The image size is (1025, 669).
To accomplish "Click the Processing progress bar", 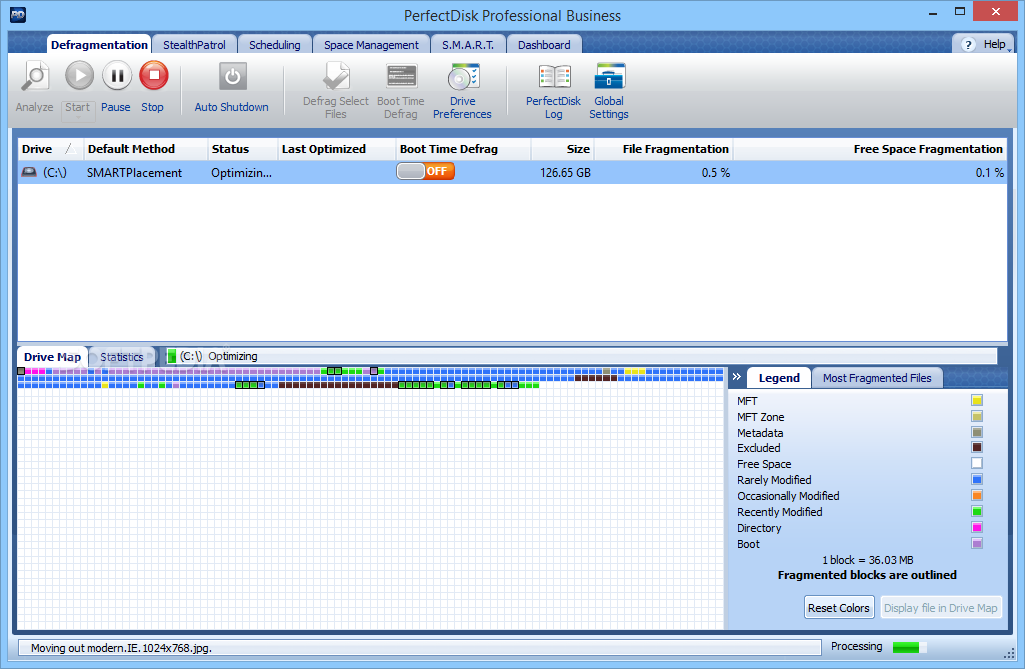I will 909,647.
